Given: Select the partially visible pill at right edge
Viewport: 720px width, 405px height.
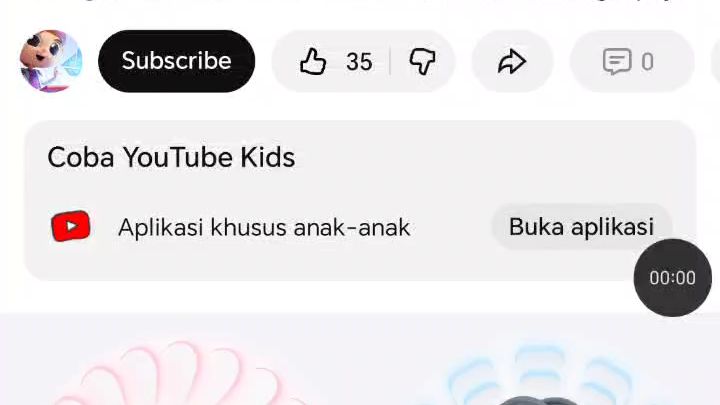Looking at the screenshot, I should coord(715,62).
